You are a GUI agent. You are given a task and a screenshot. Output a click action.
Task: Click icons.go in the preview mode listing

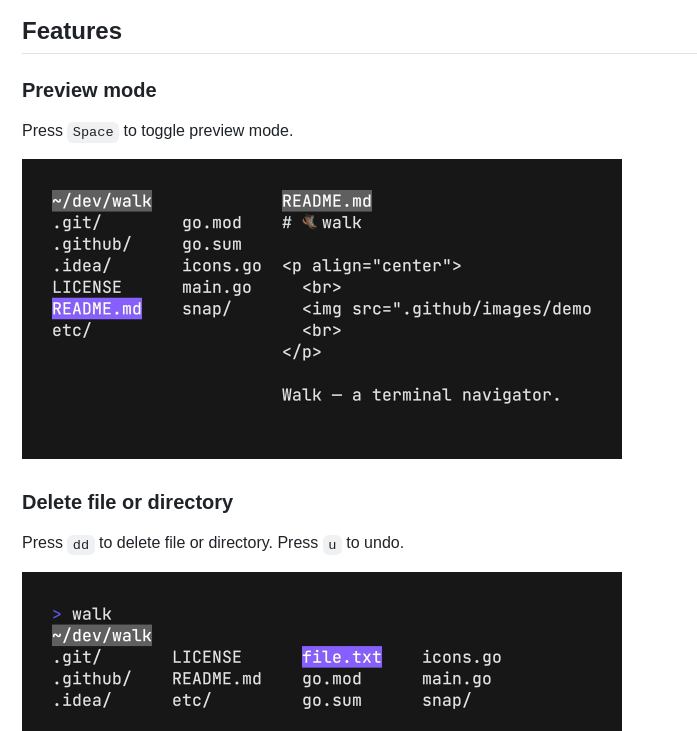point(221,266)
